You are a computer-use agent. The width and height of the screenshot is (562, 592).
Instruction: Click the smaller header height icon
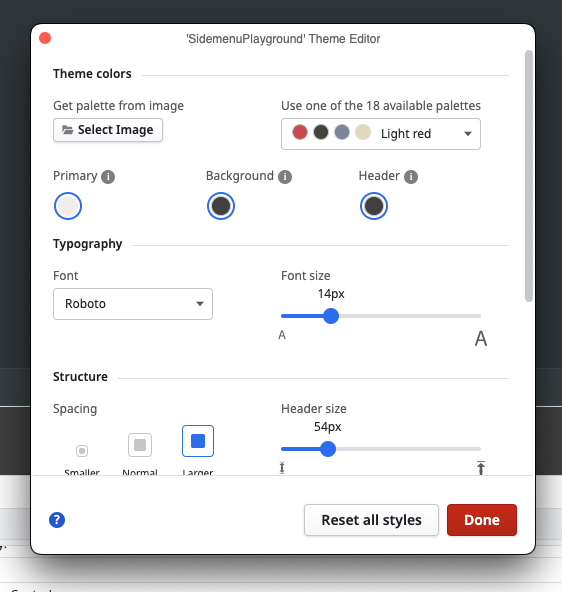282,467
